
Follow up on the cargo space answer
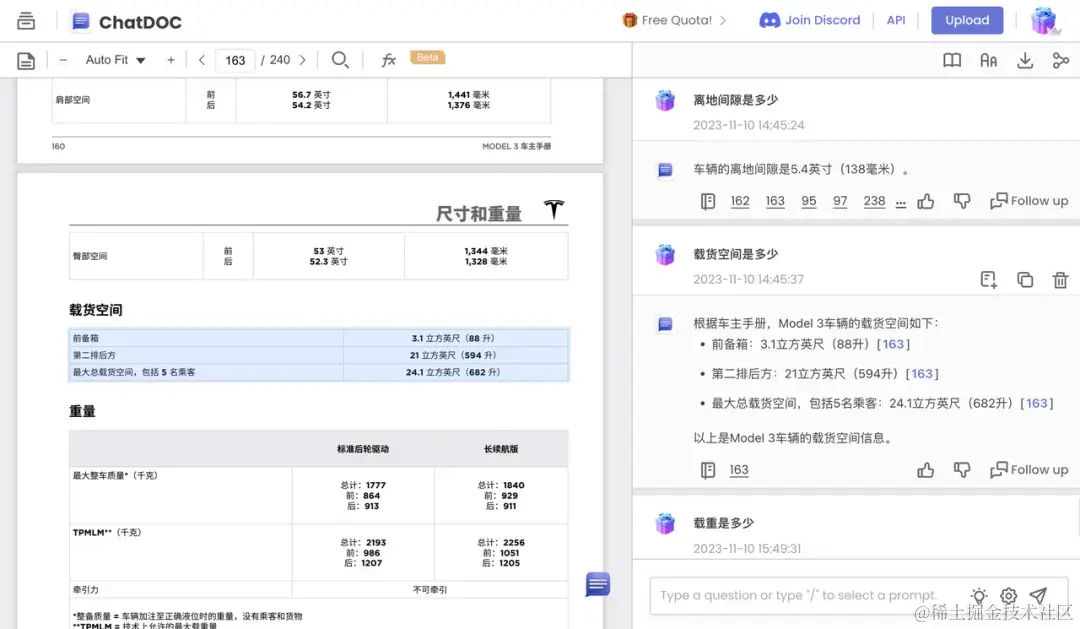tap(1029, 469)
